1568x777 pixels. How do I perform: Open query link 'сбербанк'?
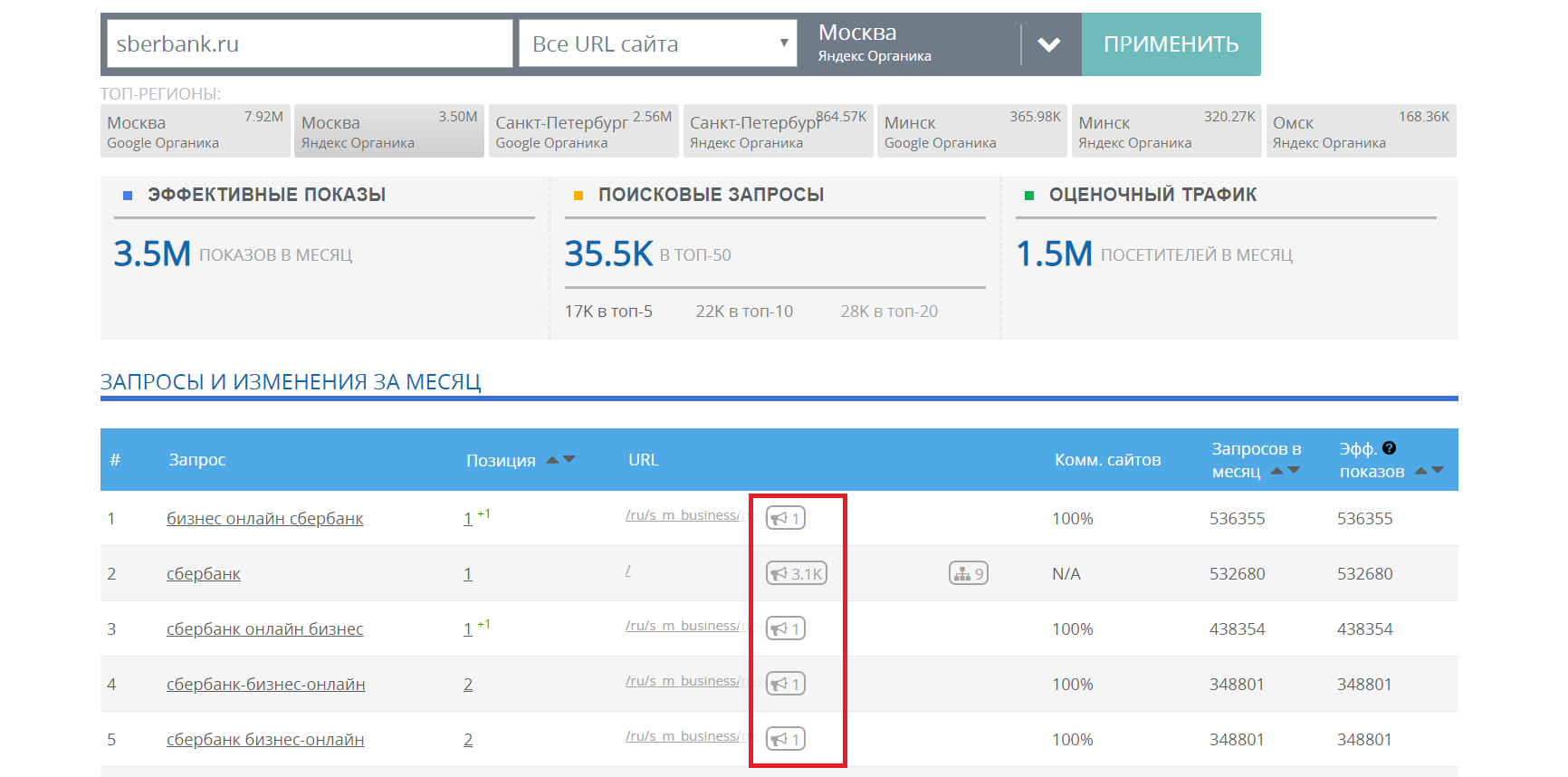[x=204, y=574]
